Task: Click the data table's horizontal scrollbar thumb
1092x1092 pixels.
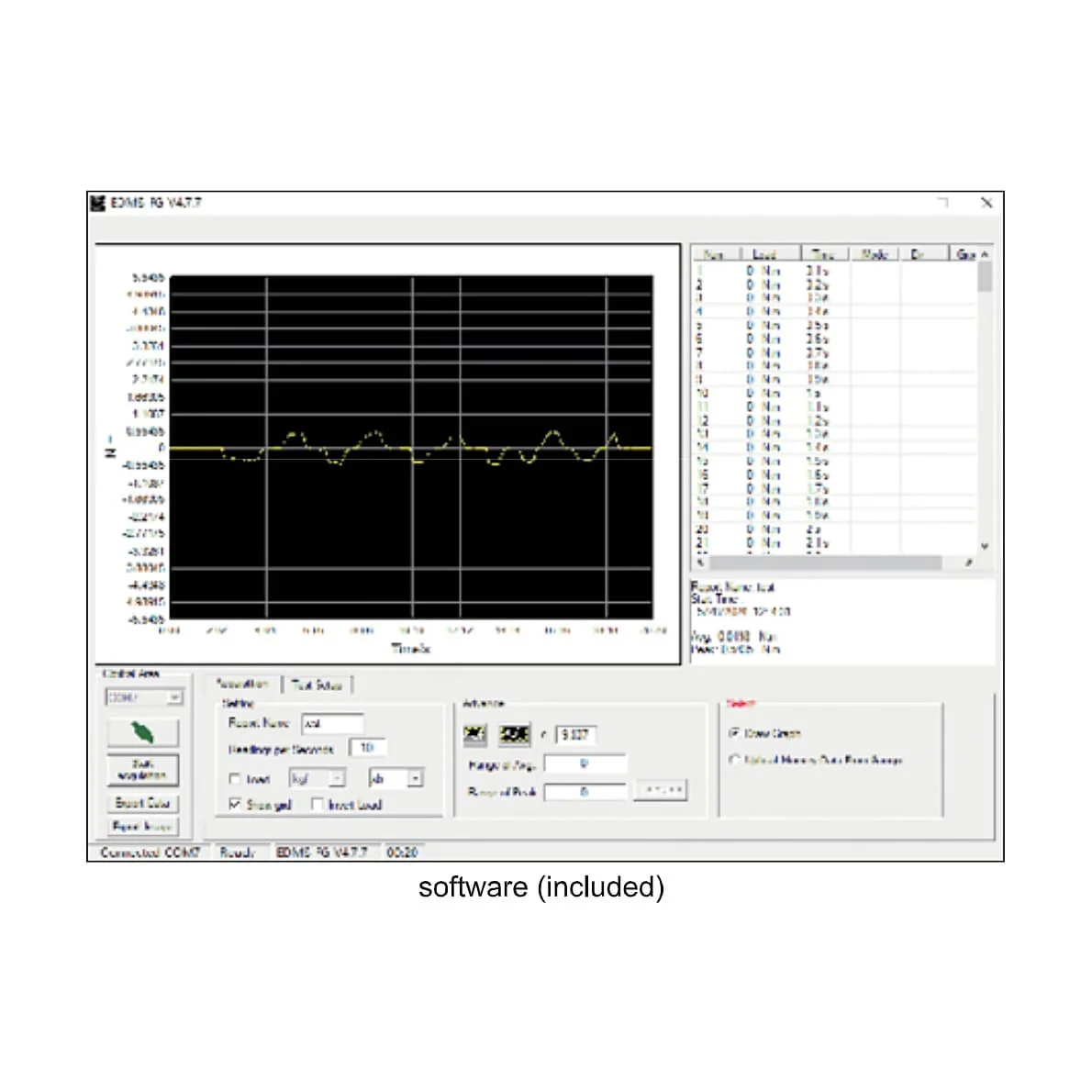Action: click(825, 562)
